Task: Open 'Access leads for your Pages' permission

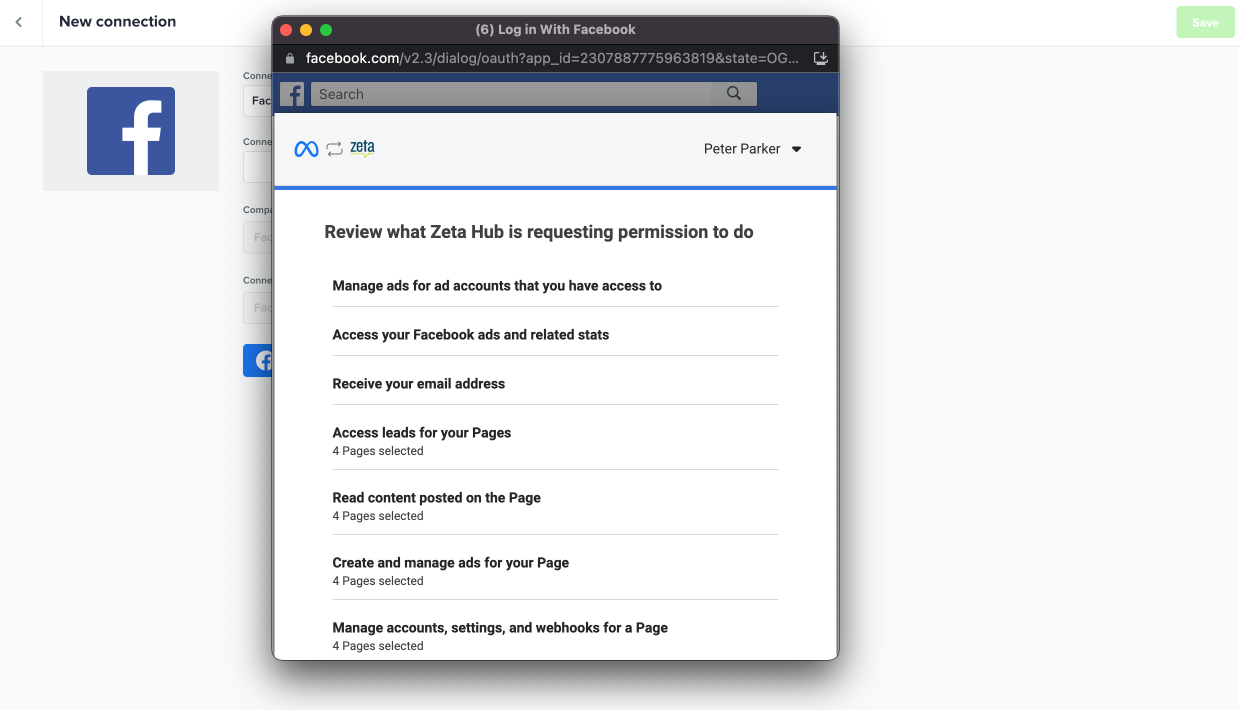Action: click(x=421, y=433)
